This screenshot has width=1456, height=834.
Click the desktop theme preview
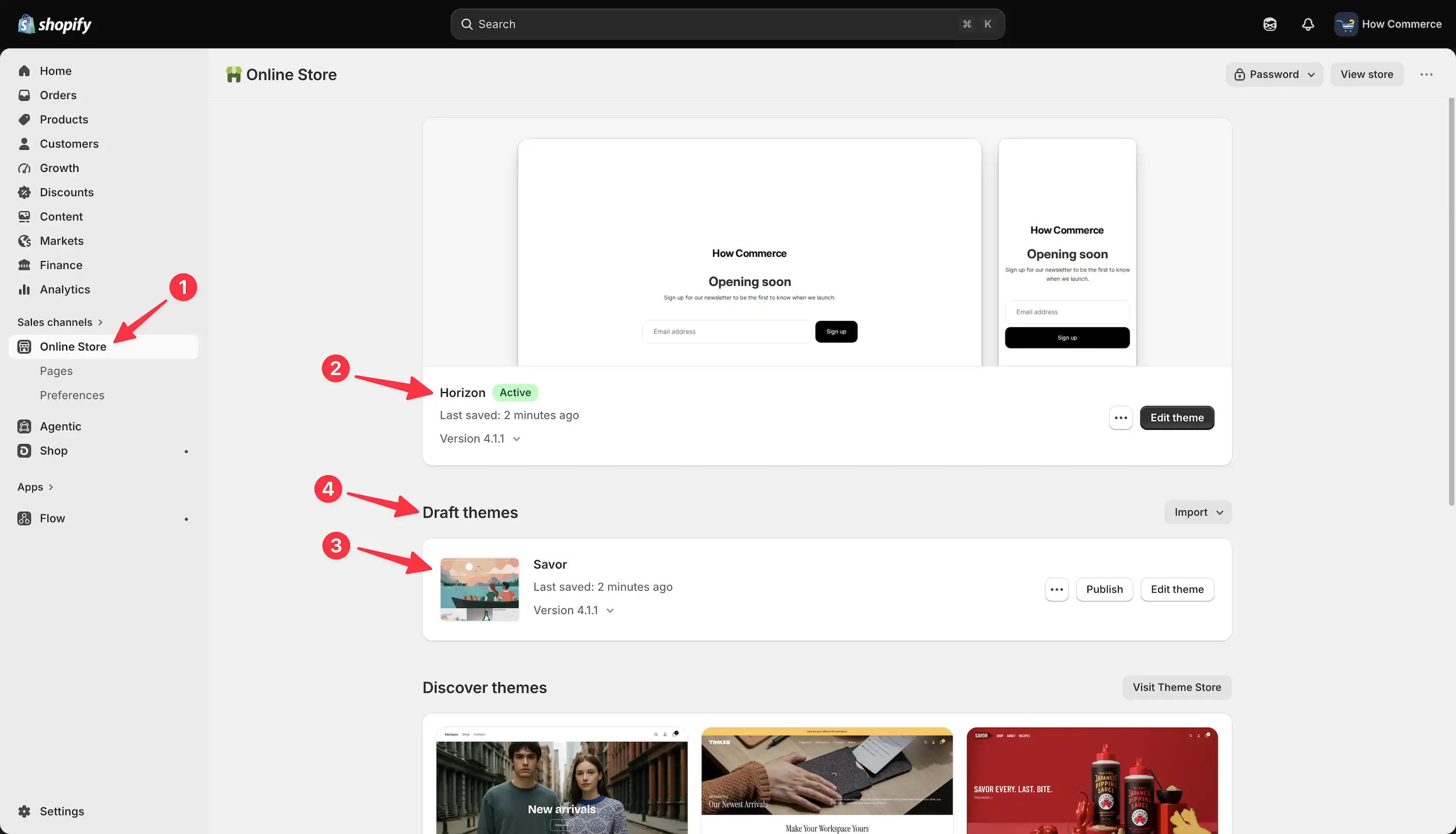tap(749, 252)
